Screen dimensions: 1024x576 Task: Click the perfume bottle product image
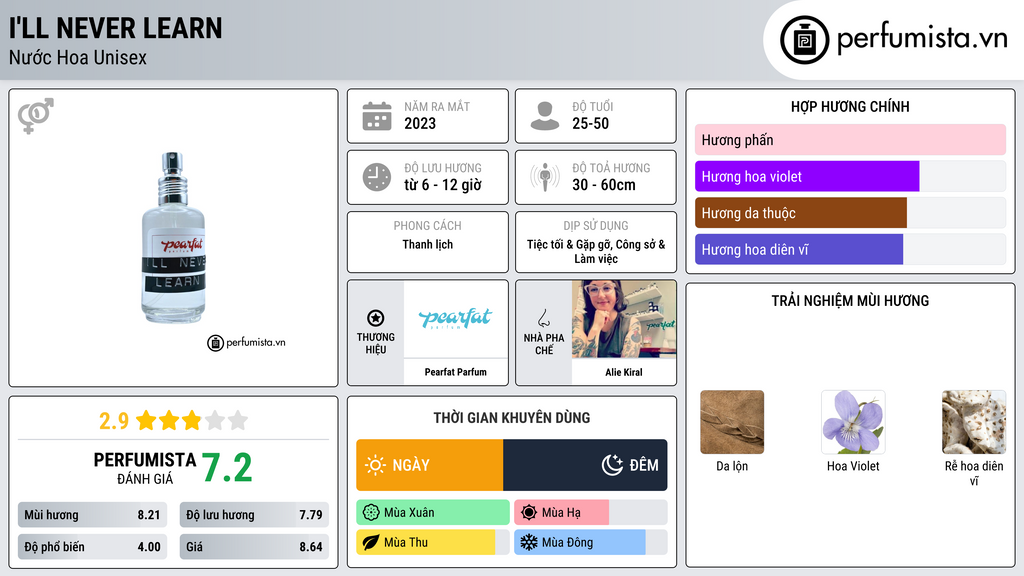pyautogui.click(x=174, y=238)
